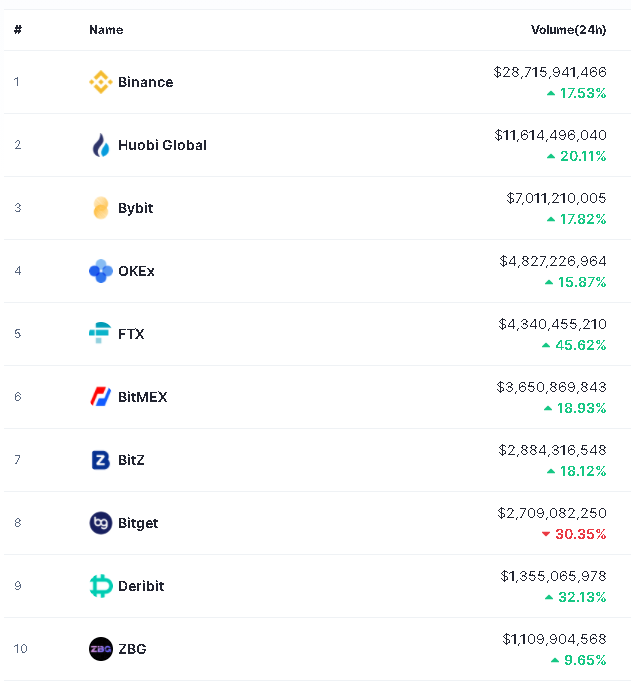Screen dimensions: 631x688
Task: Click the FTX logo icon
Action: (101, 334)
